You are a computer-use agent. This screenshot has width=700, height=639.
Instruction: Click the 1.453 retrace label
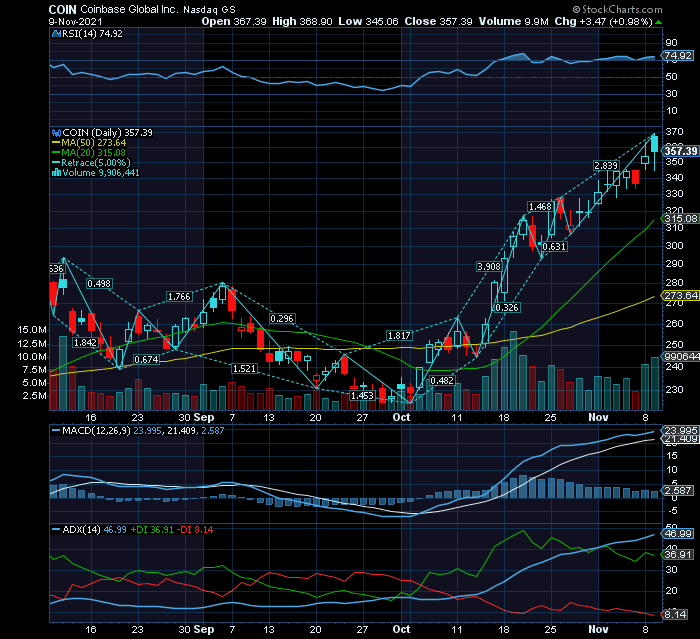tap(362, 396)
